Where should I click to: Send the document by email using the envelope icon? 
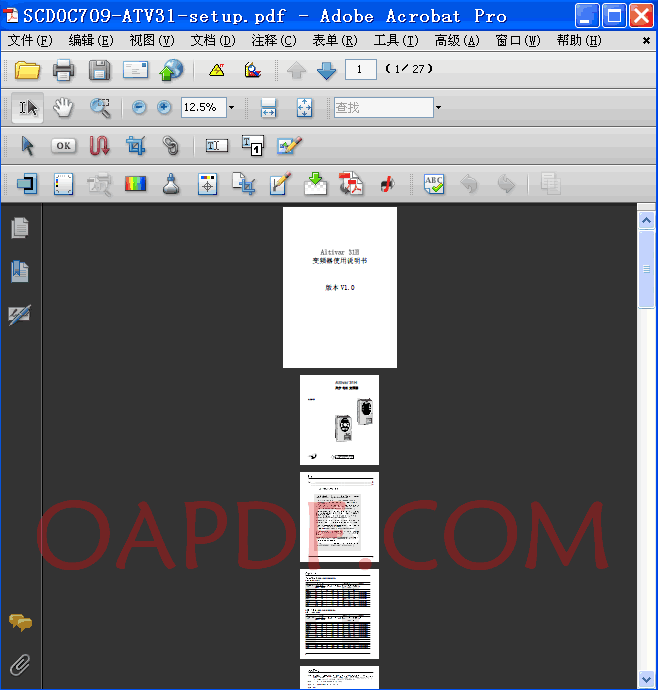click(x=136, y=70)
